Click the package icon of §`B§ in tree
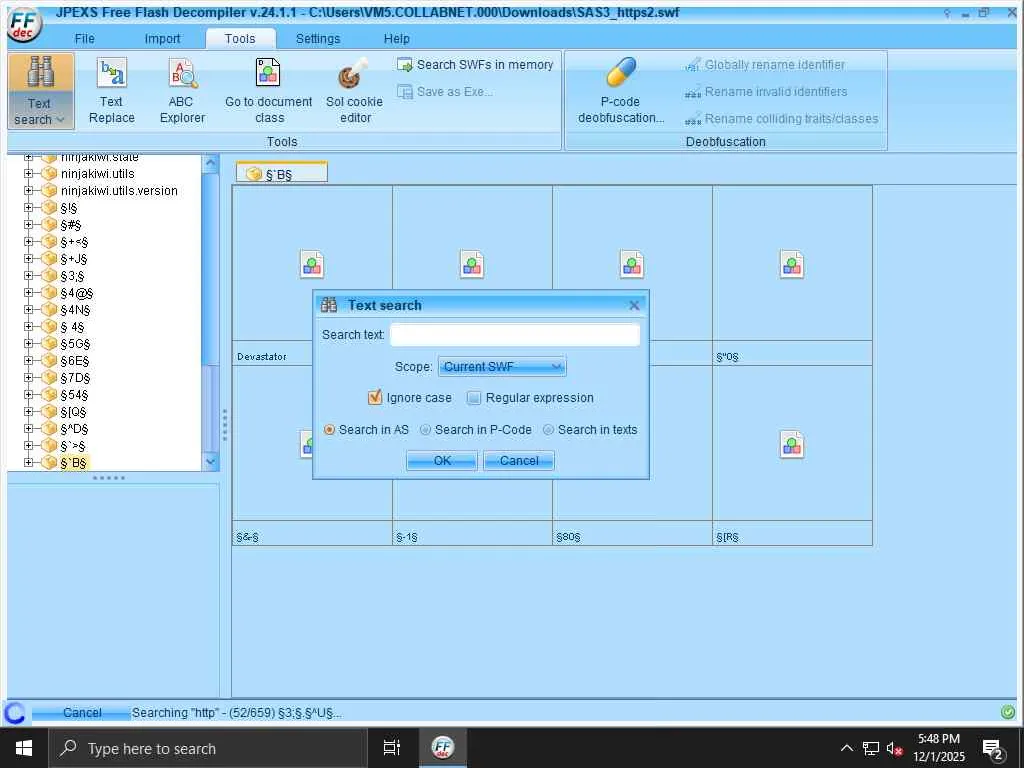 50,462
